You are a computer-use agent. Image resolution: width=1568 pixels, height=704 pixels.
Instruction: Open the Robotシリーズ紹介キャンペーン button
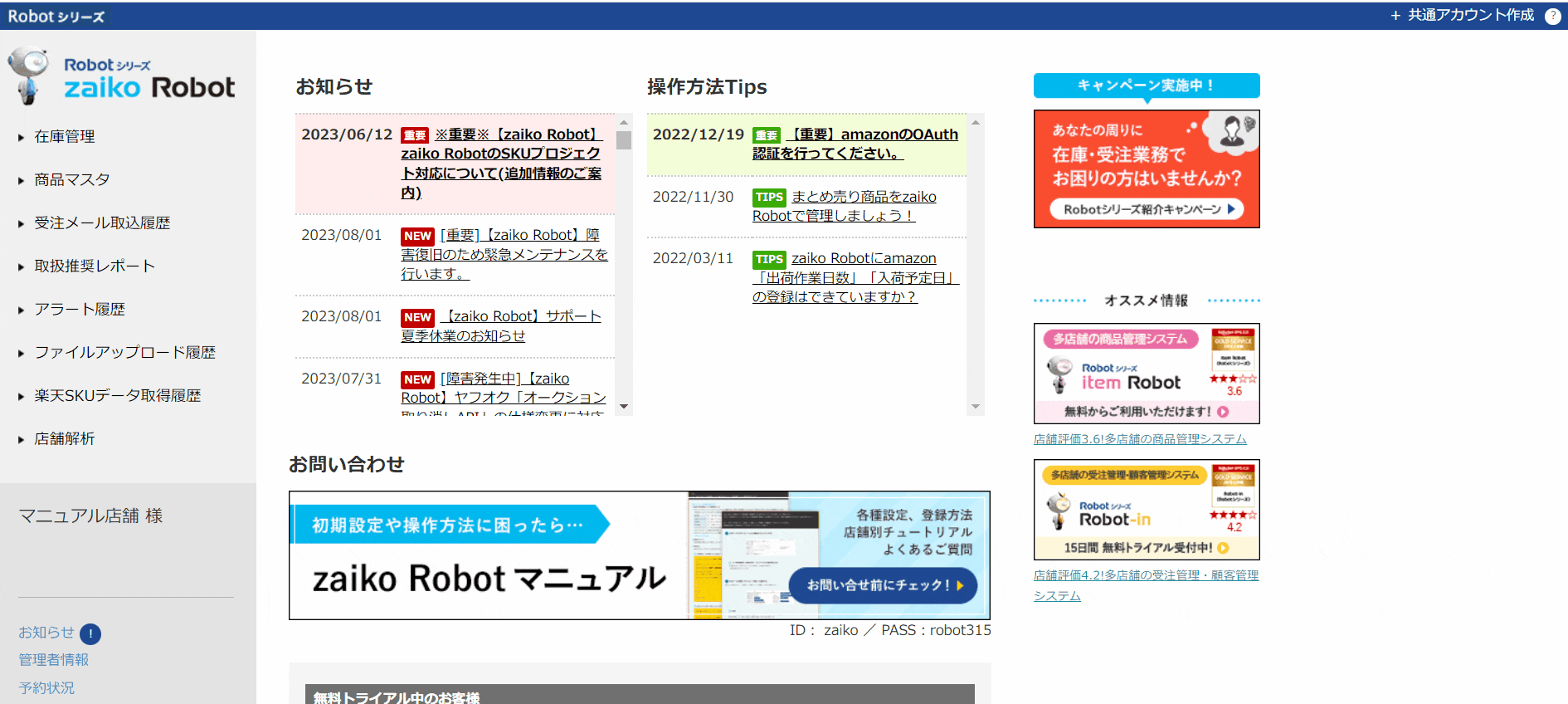pyautogui.click(x=1148, y=209)
